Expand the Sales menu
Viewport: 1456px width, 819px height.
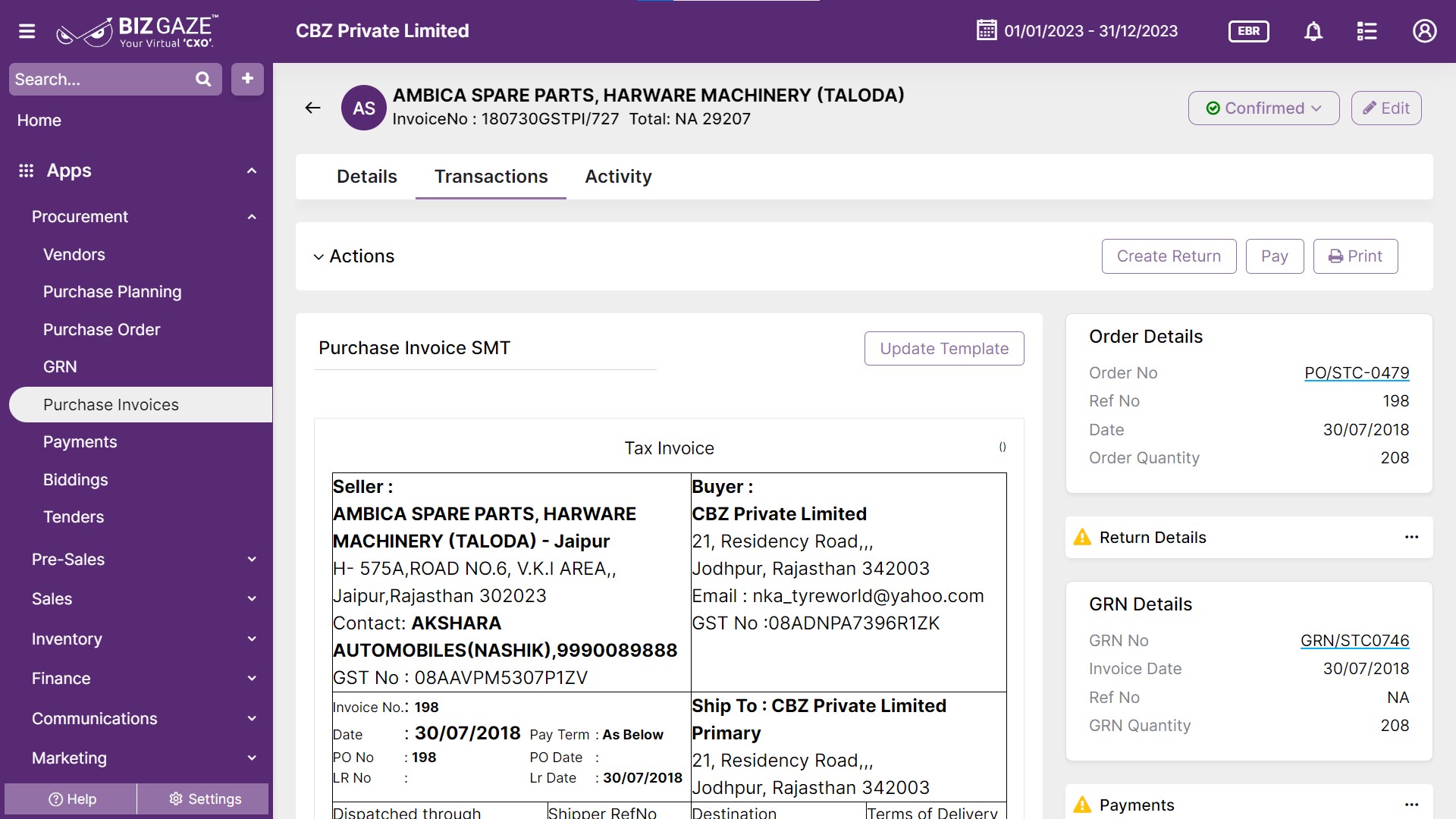pyautogui.click(x=144, y=599)
